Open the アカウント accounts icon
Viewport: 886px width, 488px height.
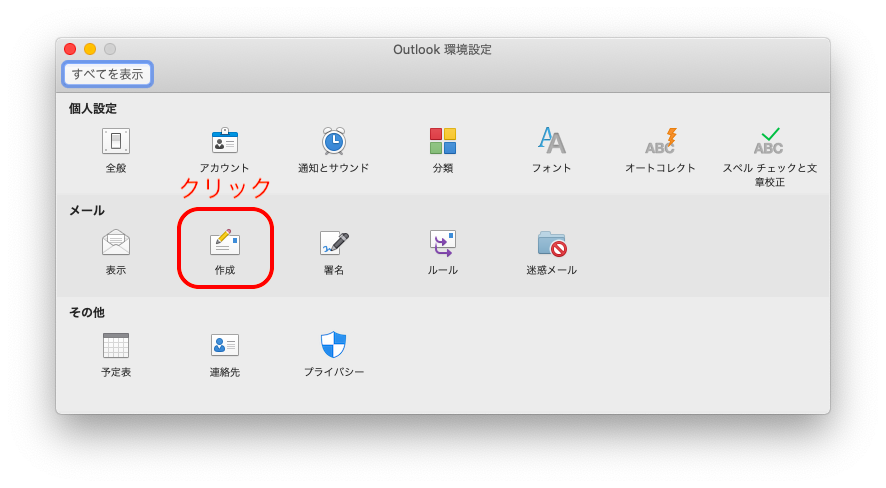(225, 141)
